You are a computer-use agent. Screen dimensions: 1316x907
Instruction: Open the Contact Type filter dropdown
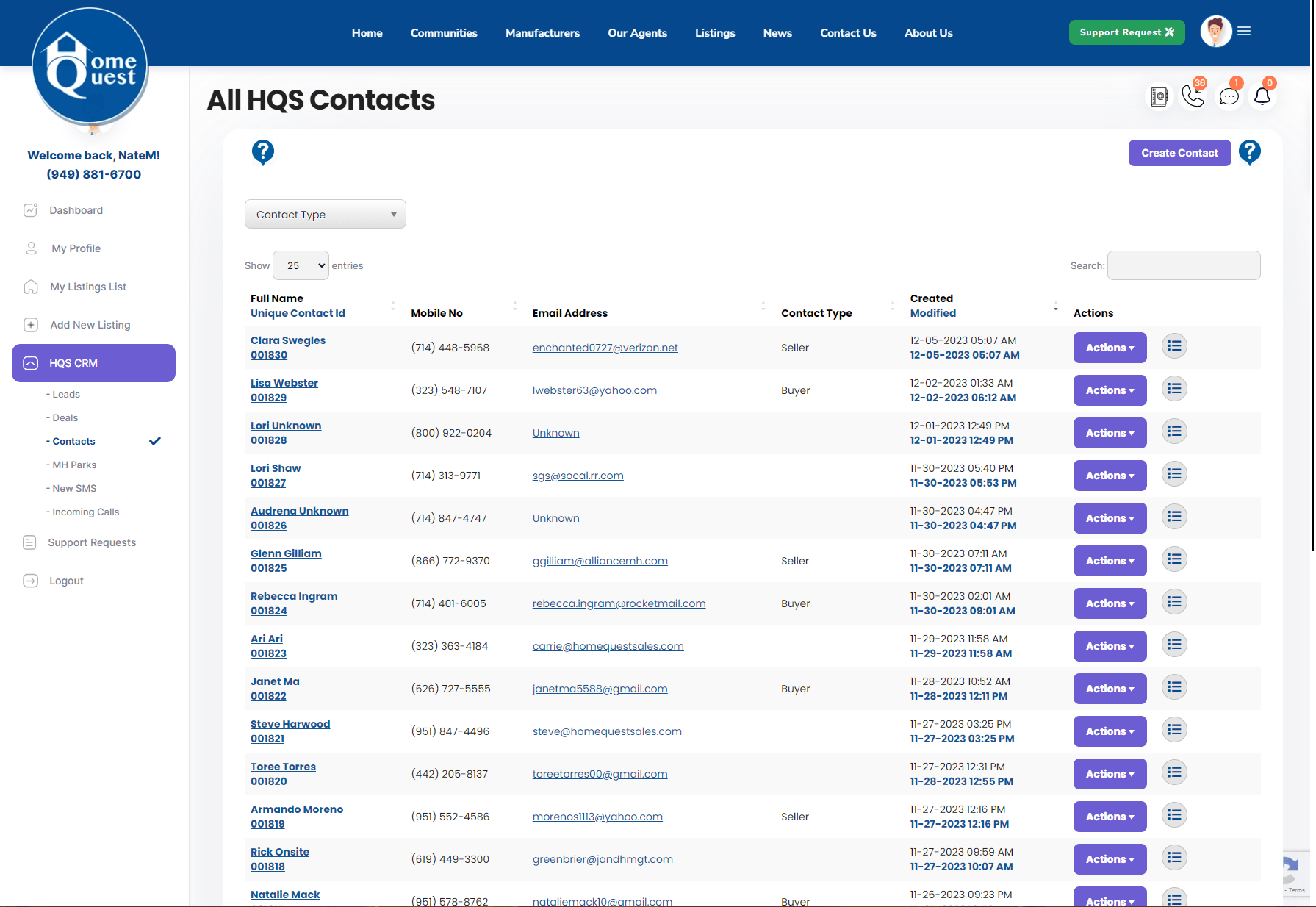point(325,214)
